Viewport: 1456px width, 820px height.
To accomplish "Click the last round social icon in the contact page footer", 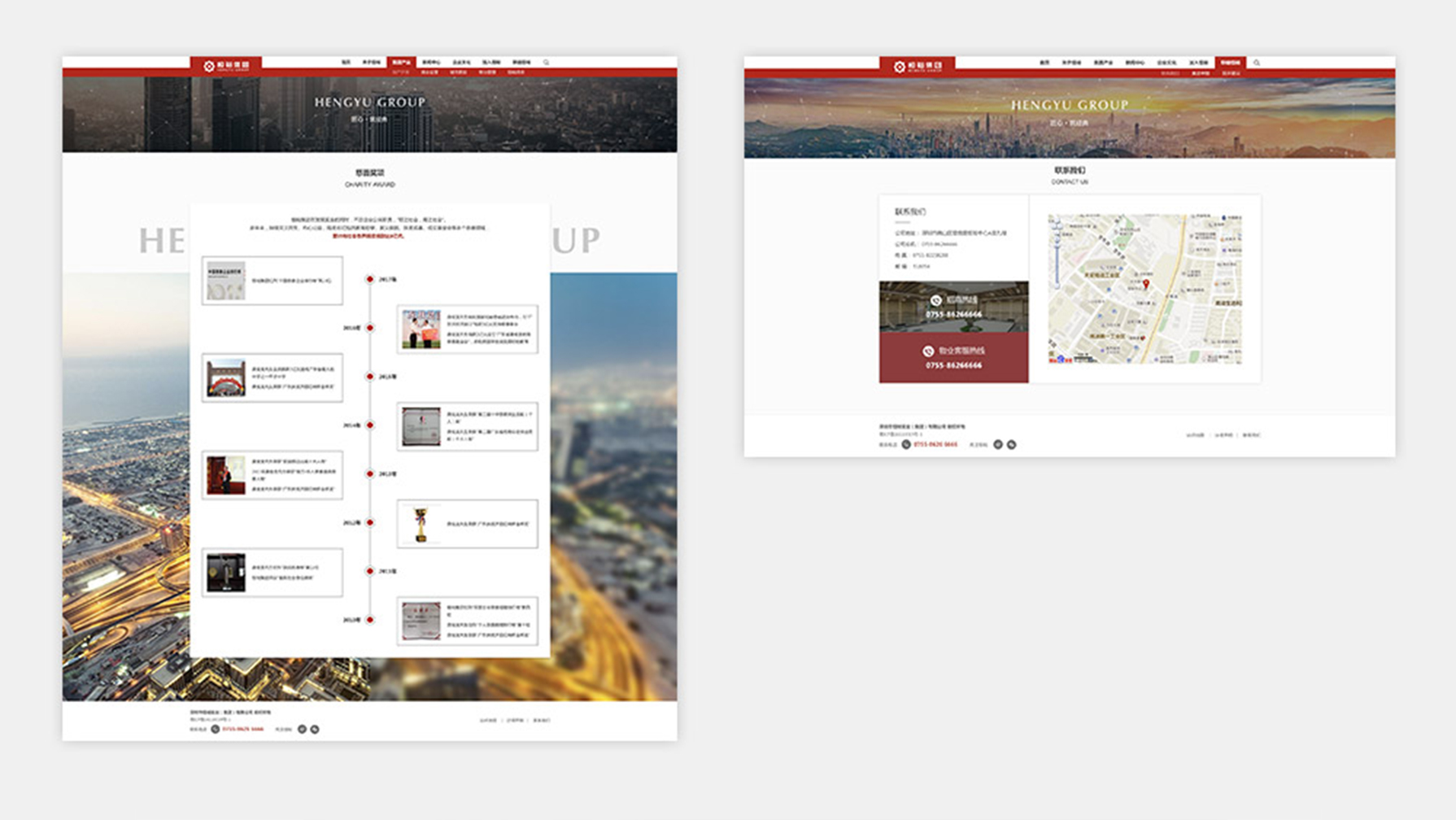I will pyautogui.click(x=1012, y=445).
